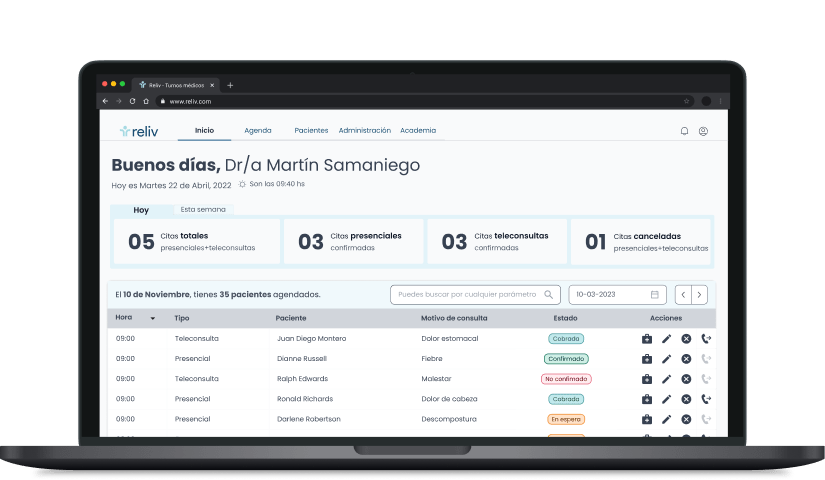Image resolution: width=825 pixels, height=480 pixels.
Task: Bookmark the page with the star icon
Action: pyautogui.click(x=687, y=101)
